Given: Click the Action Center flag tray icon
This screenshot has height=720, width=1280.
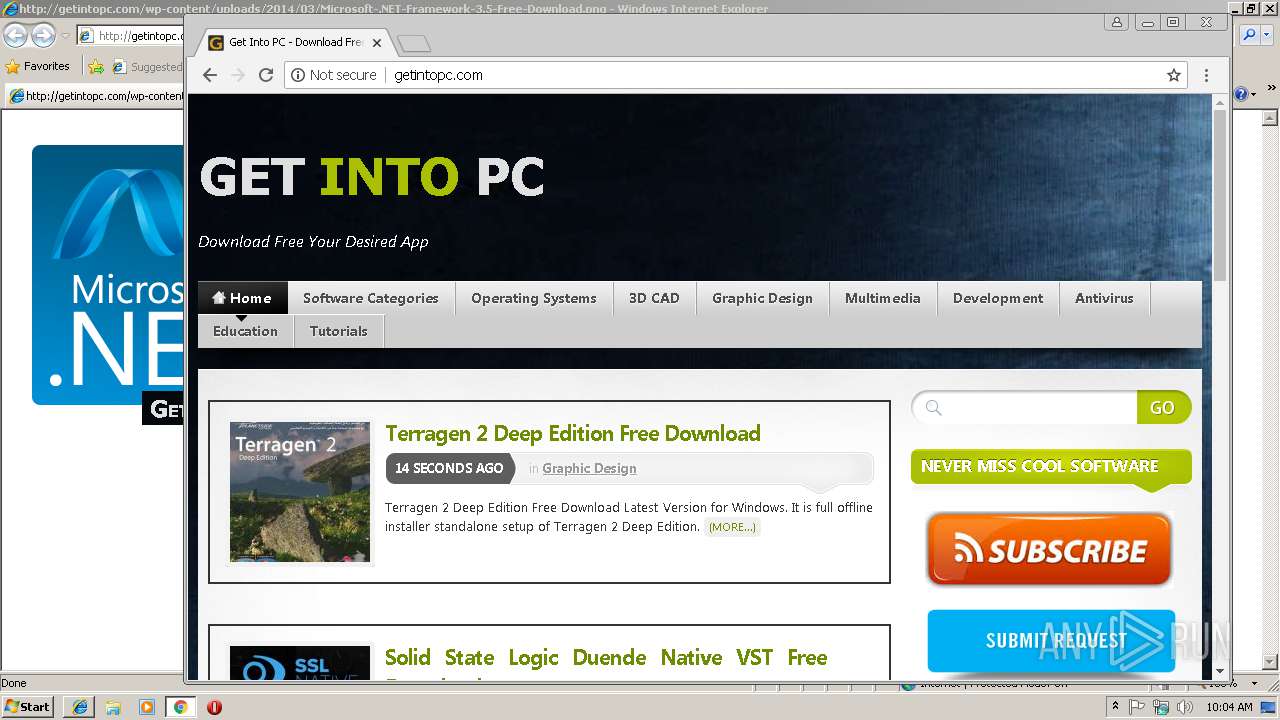Looking at the screenshot, I should [1138, 707].
